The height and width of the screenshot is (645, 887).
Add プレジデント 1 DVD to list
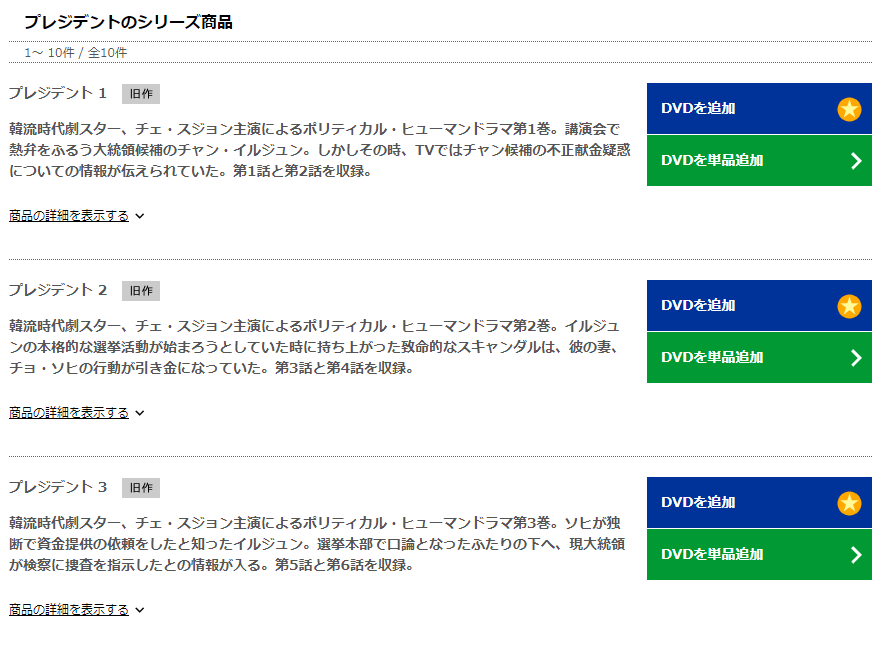[x=759, y=109]
